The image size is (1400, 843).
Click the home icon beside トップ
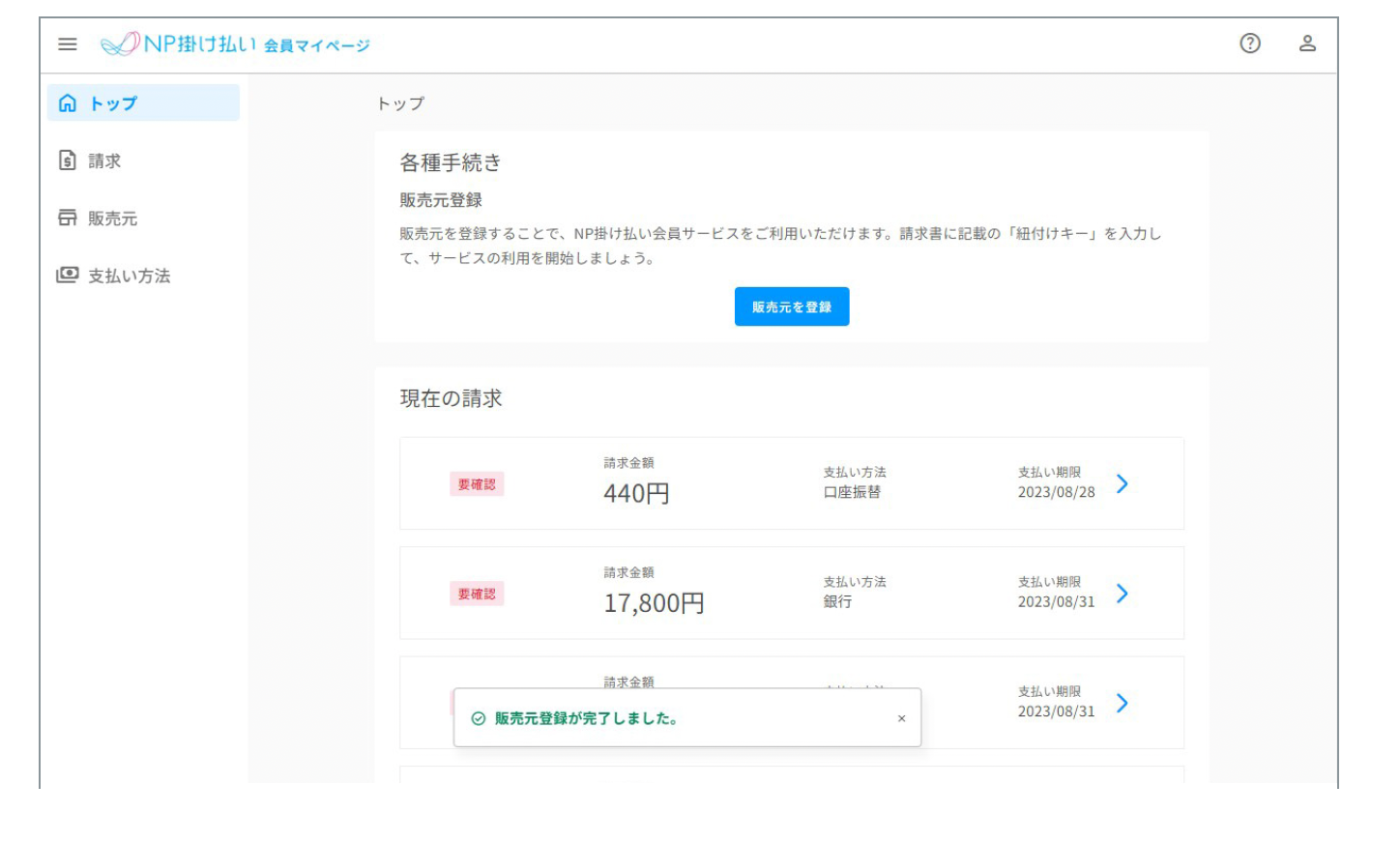pos(68,103)
